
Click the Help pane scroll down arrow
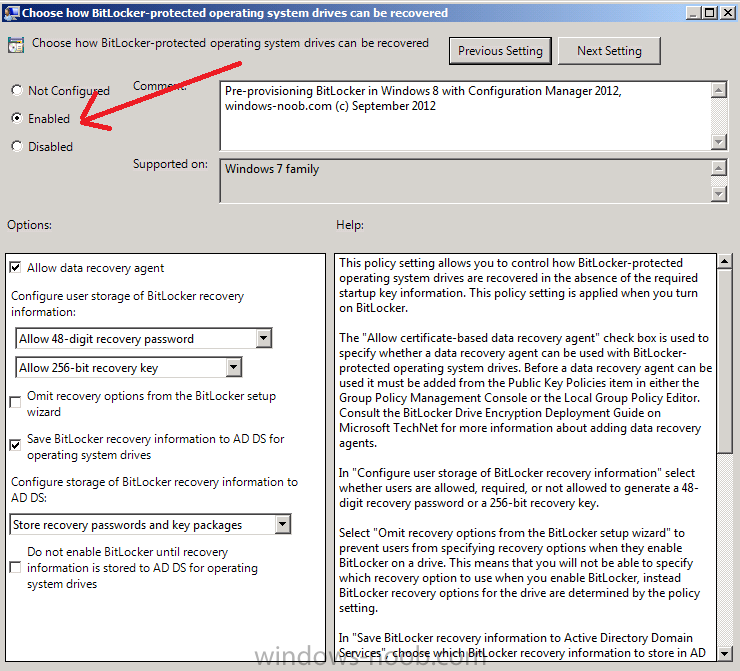click(x=725, y=654)
